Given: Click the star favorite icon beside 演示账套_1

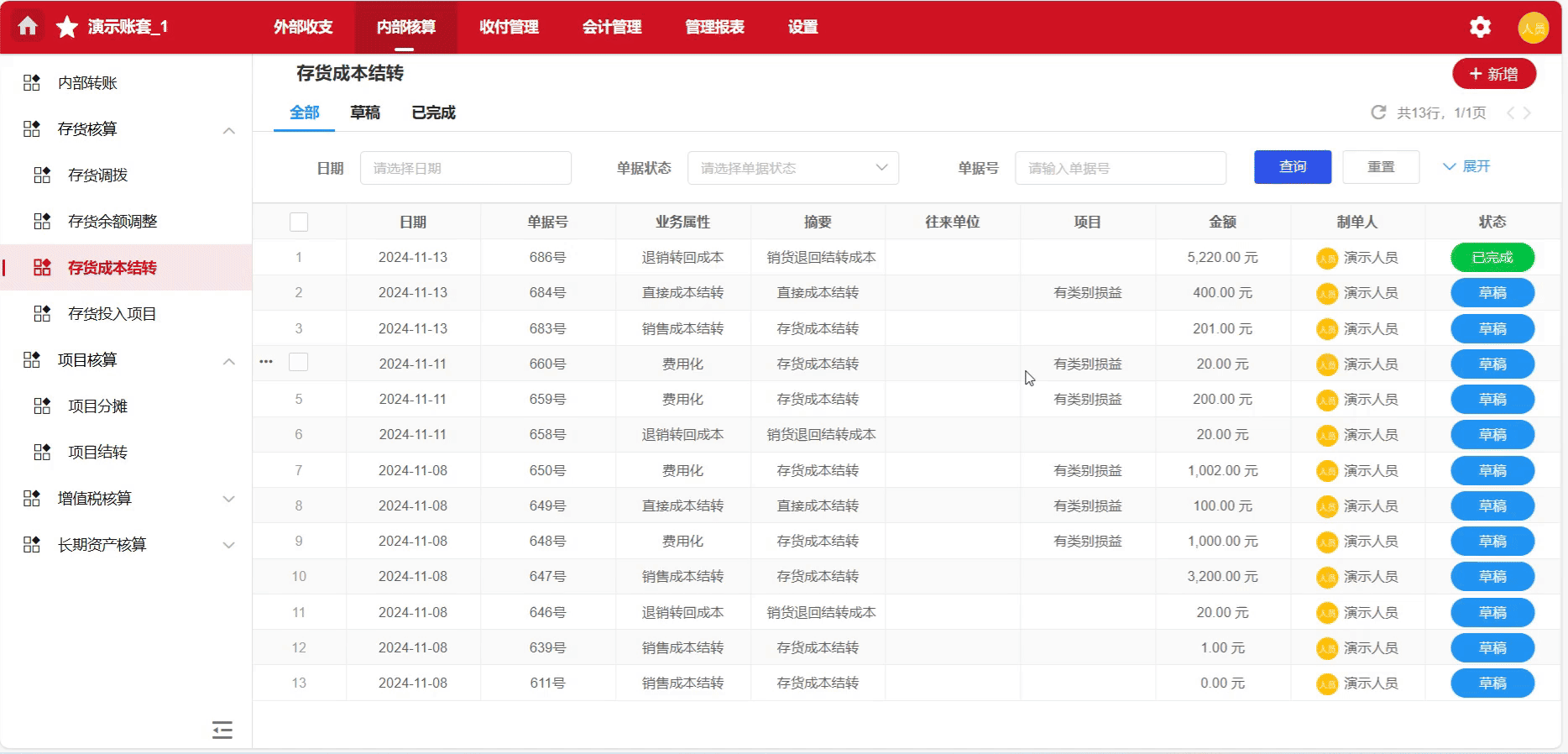Looking at the screenshot, I should [x=67, y=27].
